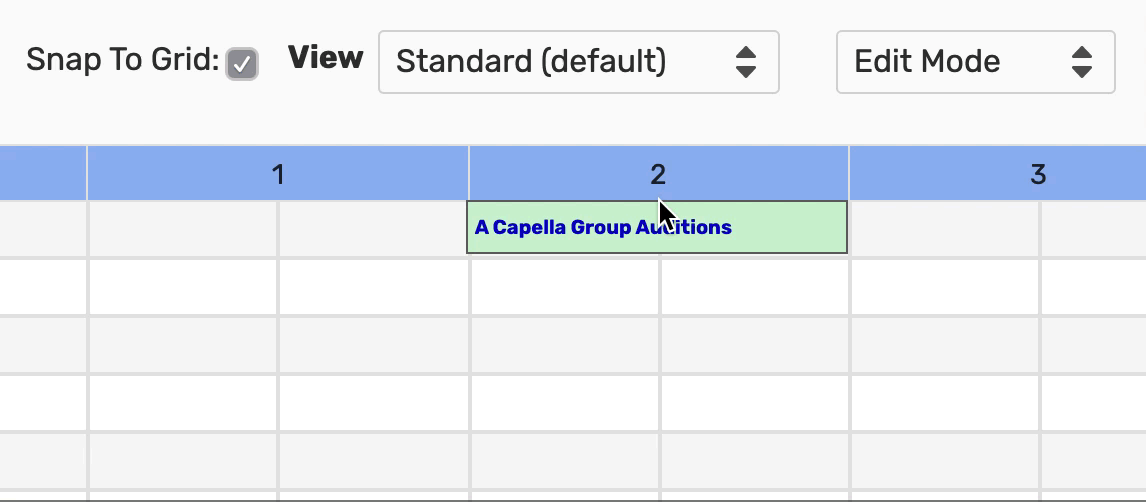Screen dimensions: 1146x502
Task: Click first half-cell under column 1 top row
Action: 183,228
